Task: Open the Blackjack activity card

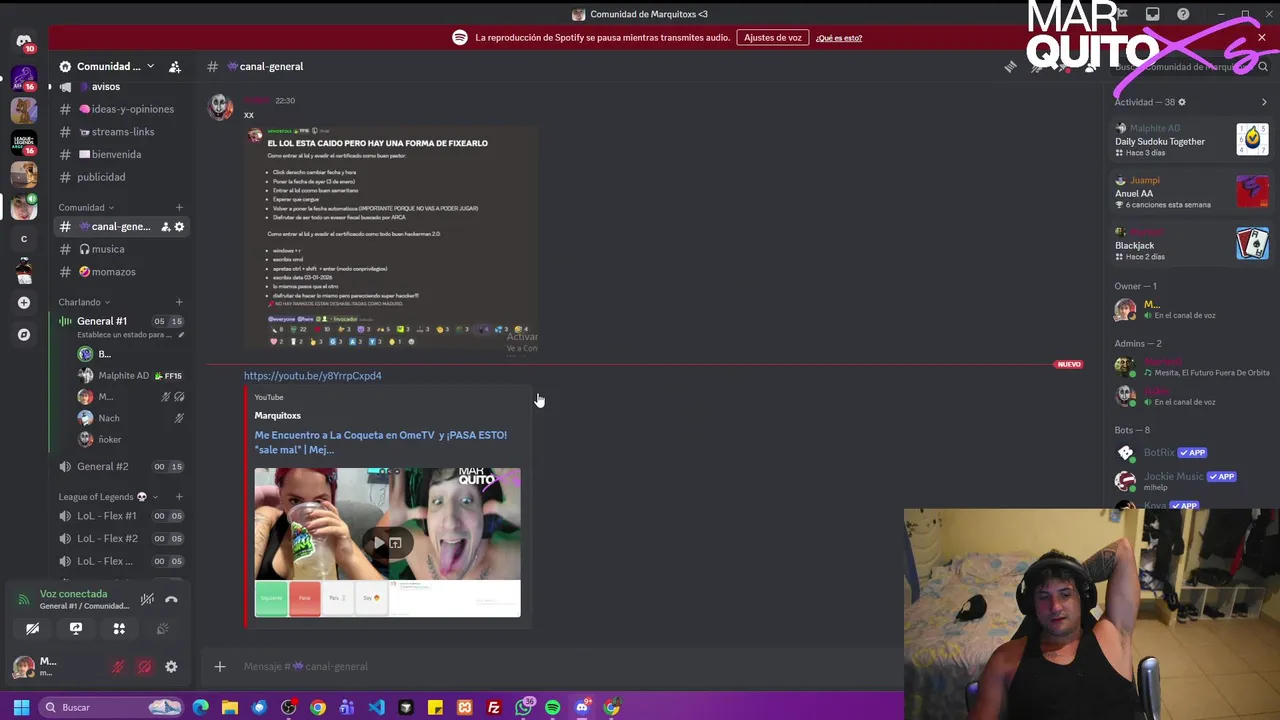Action: click(x=1192, y=244)
